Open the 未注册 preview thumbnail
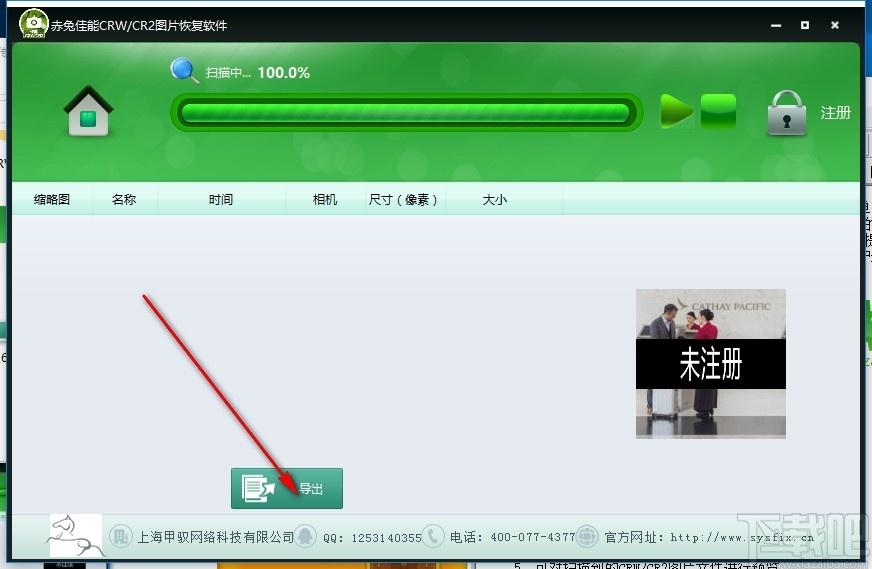 click(x=711, y=364)
